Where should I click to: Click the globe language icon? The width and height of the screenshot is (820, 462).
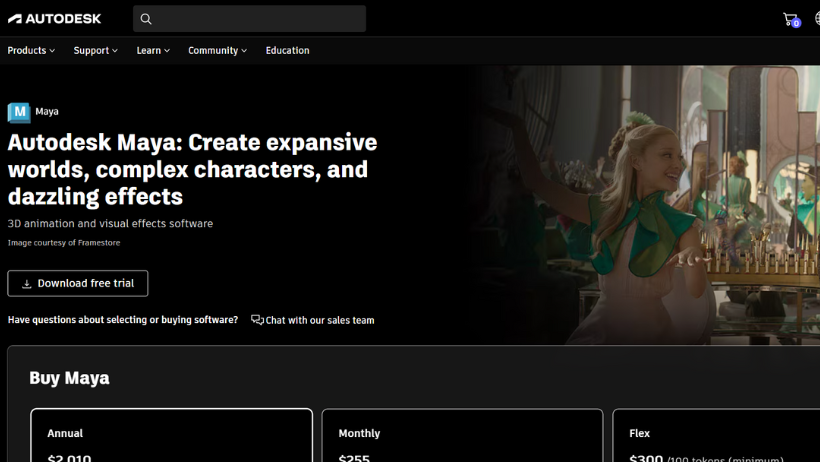point(817,19)
